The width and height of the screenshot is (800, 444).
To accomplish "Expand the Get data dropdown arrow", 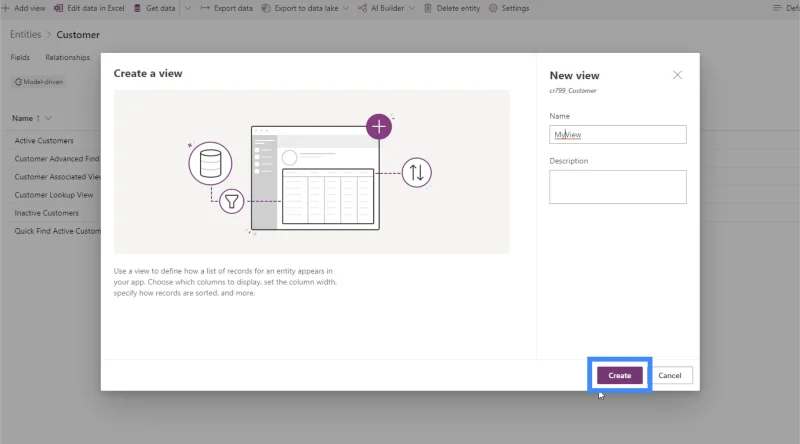I will tap(188, 8).
